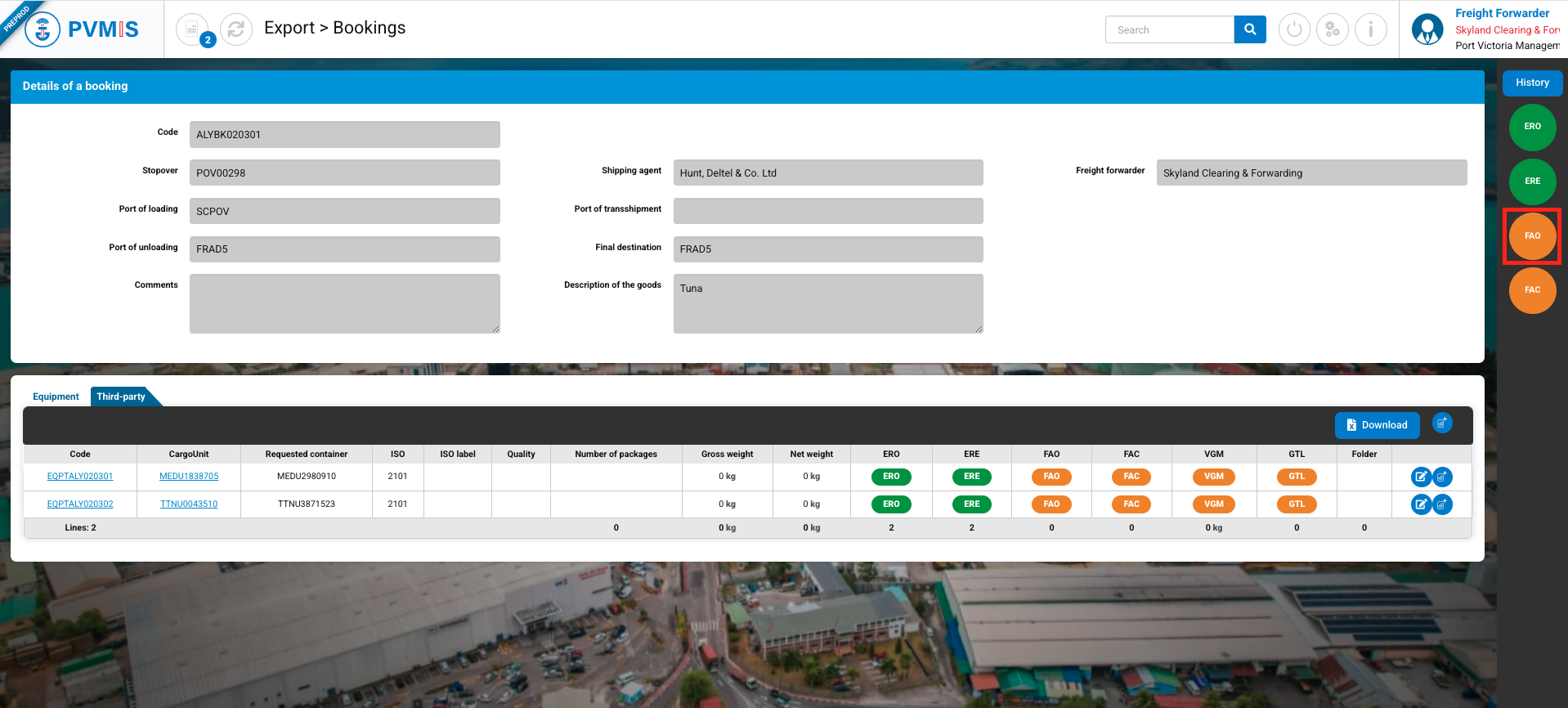Viewport: 1568px width, 708px height.
Task: Open the documents icon with badge 2
Action: click(193, 29)
